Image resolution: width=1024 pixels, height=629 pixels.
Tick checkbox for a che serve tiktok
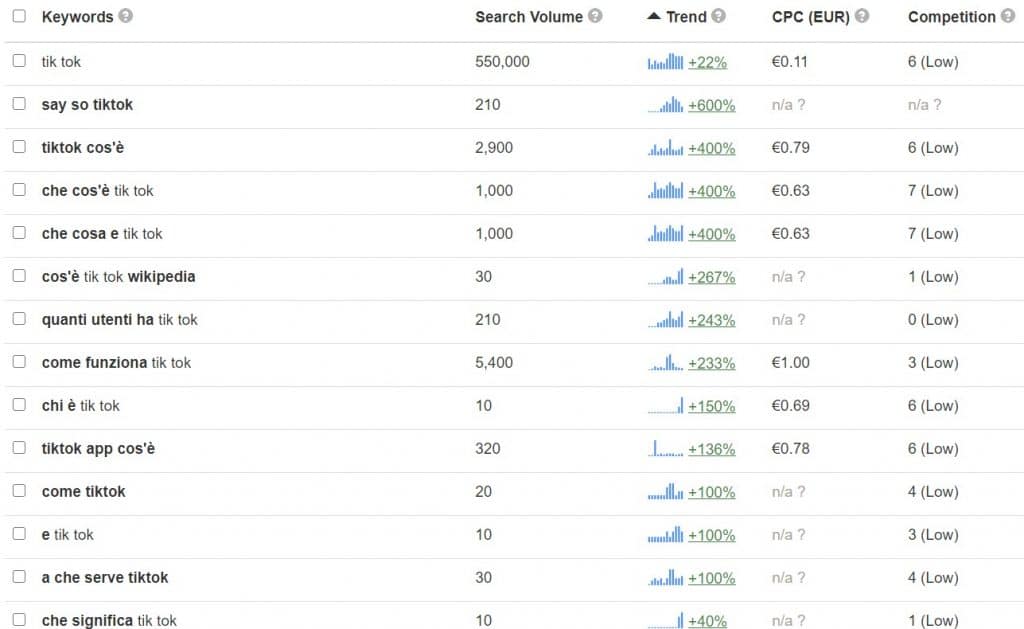pyautogui.click(x=19, y=577)
